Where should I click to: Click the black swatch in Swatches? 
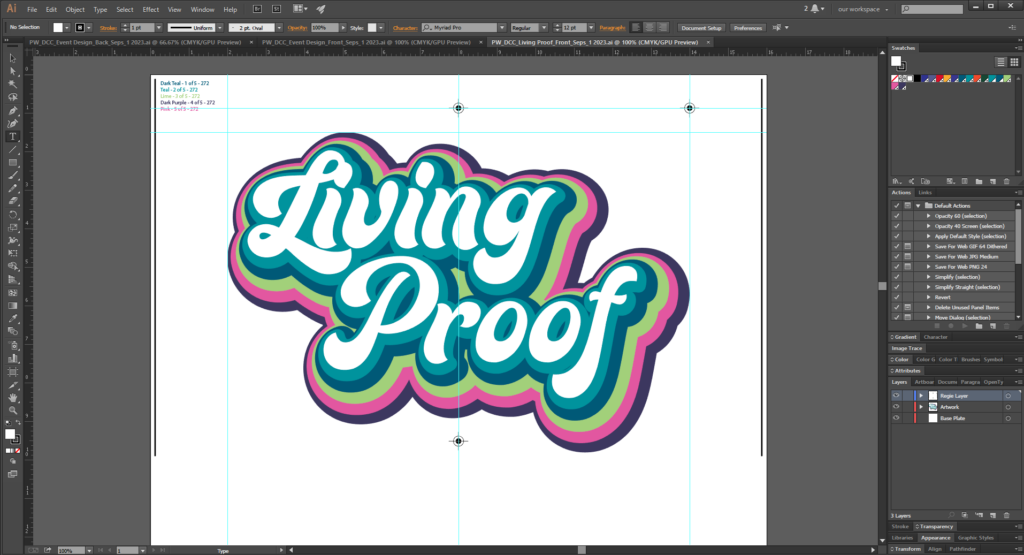[x=918, y=78]
